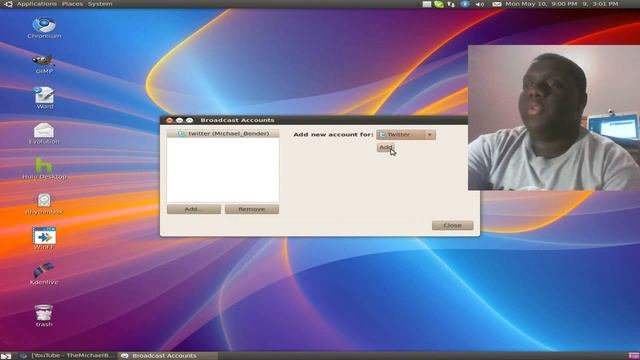
Task: Click the Remove button
Action: tap(252, 209)
